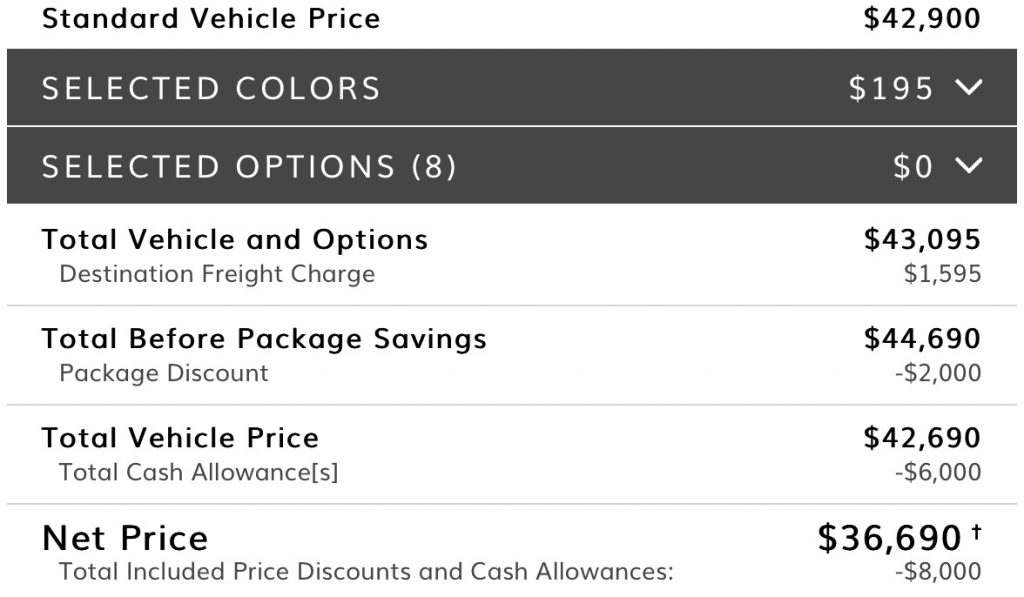Click Total Vehicle and Options label
This screenshot has width=1024, height=597.
pyautogui.click(x=235, y=240)
